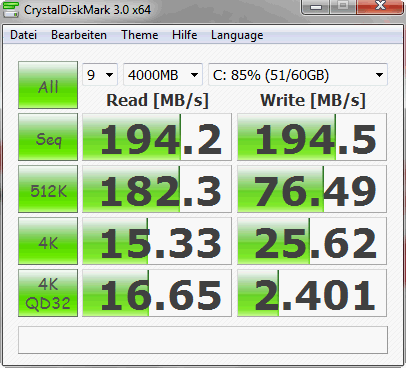The image size is (406, 368).
Task: Click the 4K QD32 read result 16.65
Action: [x=157, y=293]
